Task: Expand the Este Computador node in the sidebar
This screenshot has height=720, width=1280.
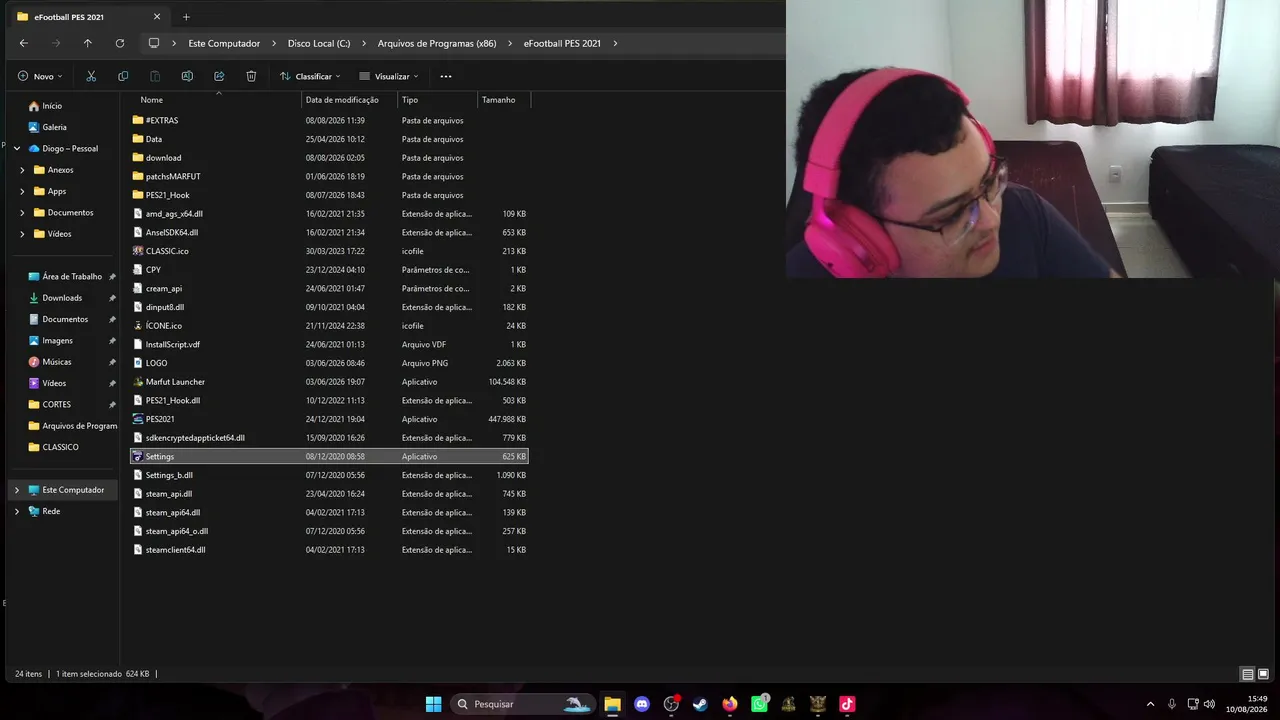Action: coord(17,490)
